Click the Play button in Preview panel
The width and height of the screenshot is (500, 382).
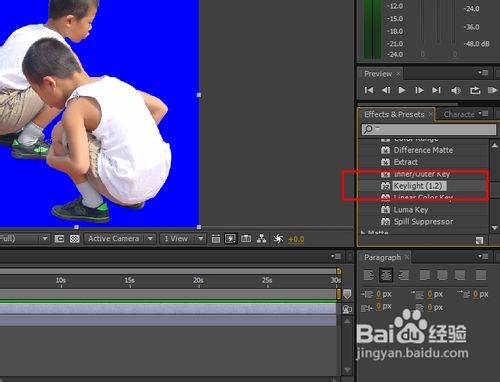[x=402, y=90]
